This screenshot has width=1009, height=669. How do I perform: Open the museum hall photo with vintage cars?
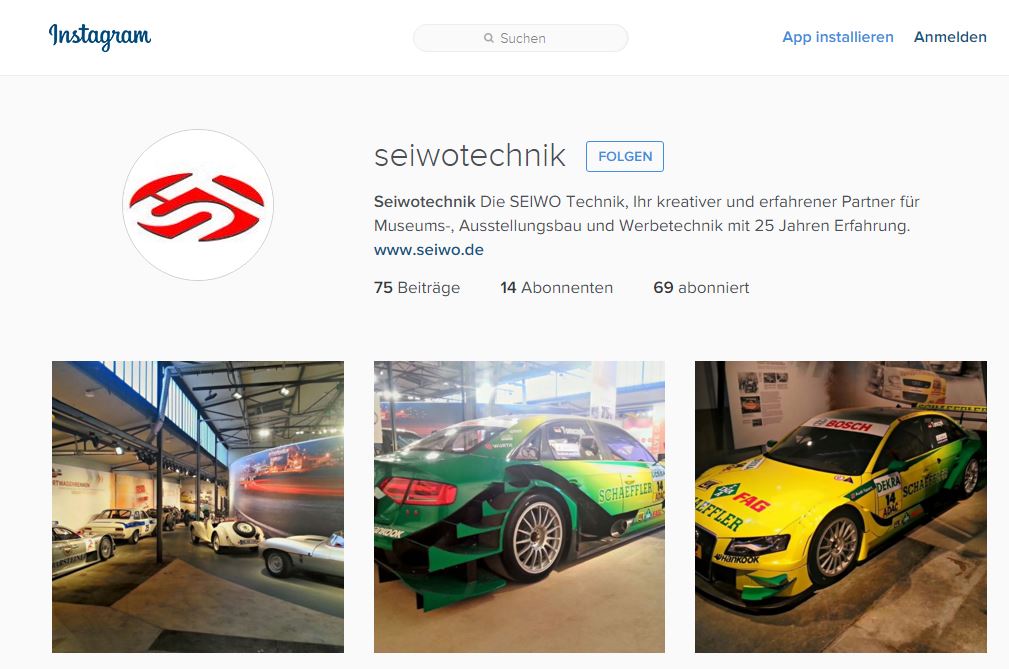(198, 507)
